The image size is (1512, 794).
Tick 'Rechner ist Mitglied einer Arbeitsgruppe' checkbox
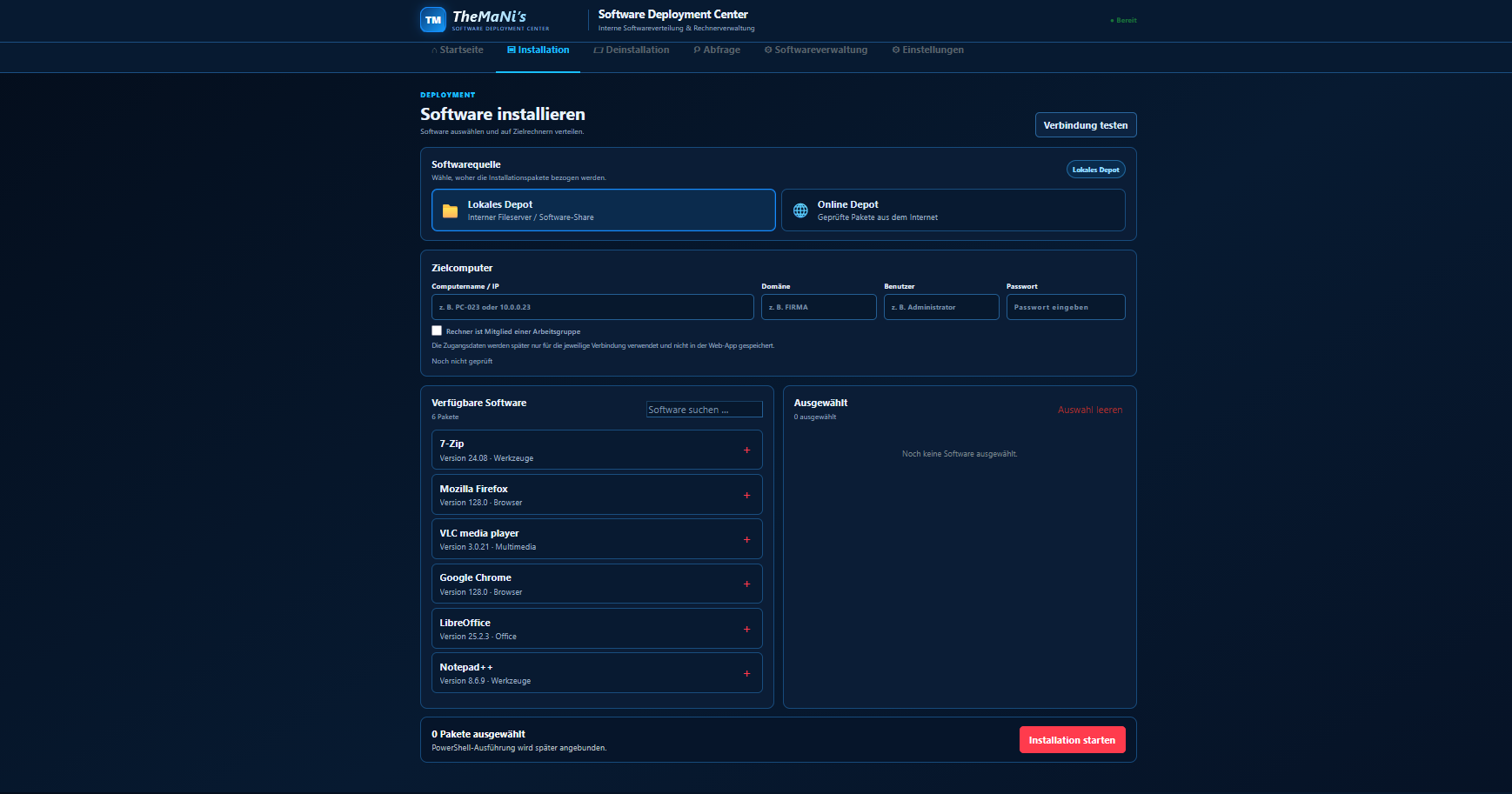click(437, 330)
